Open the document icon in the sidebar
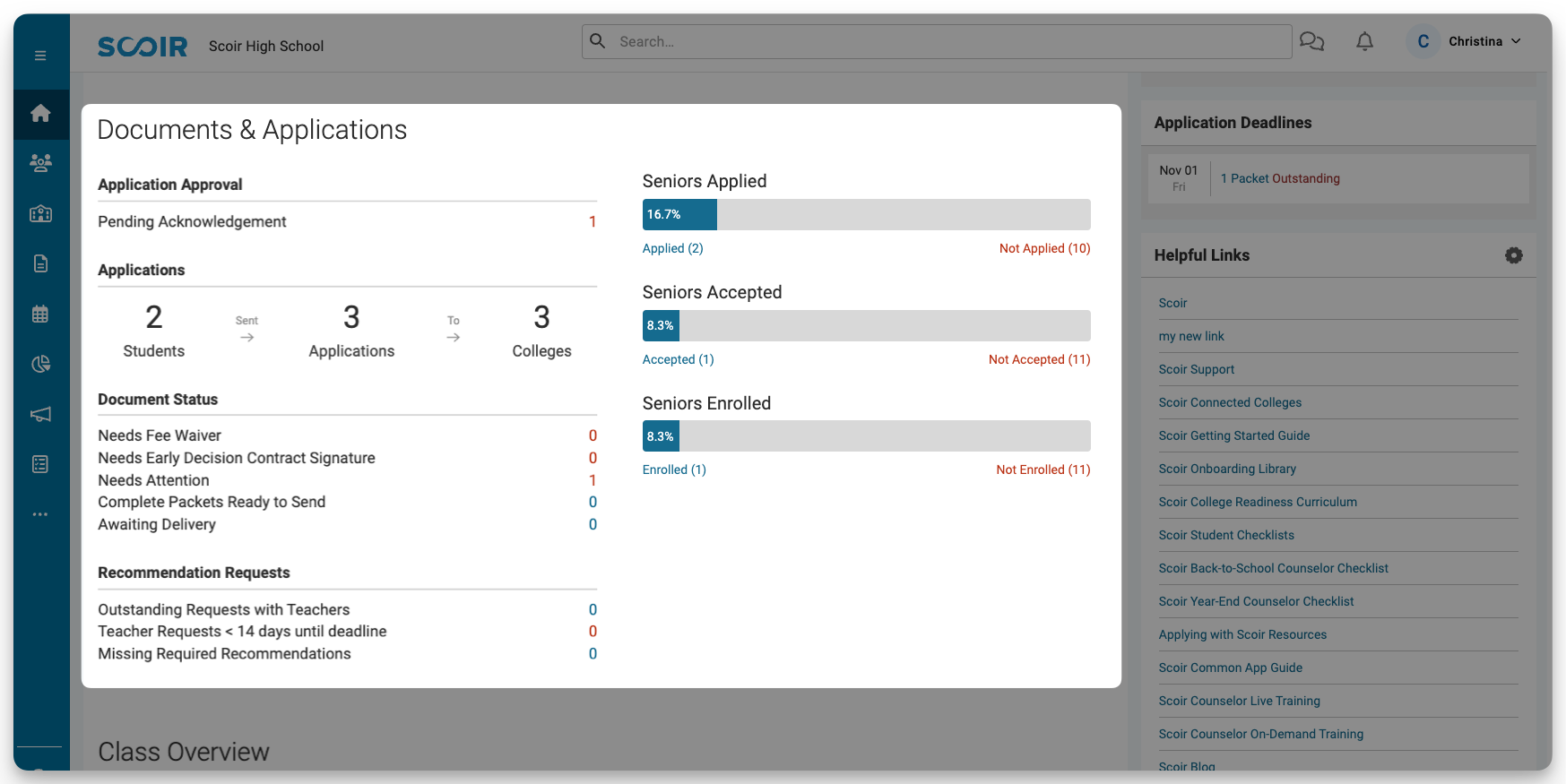The image size is (1566, 784). [x=40, y=263]
